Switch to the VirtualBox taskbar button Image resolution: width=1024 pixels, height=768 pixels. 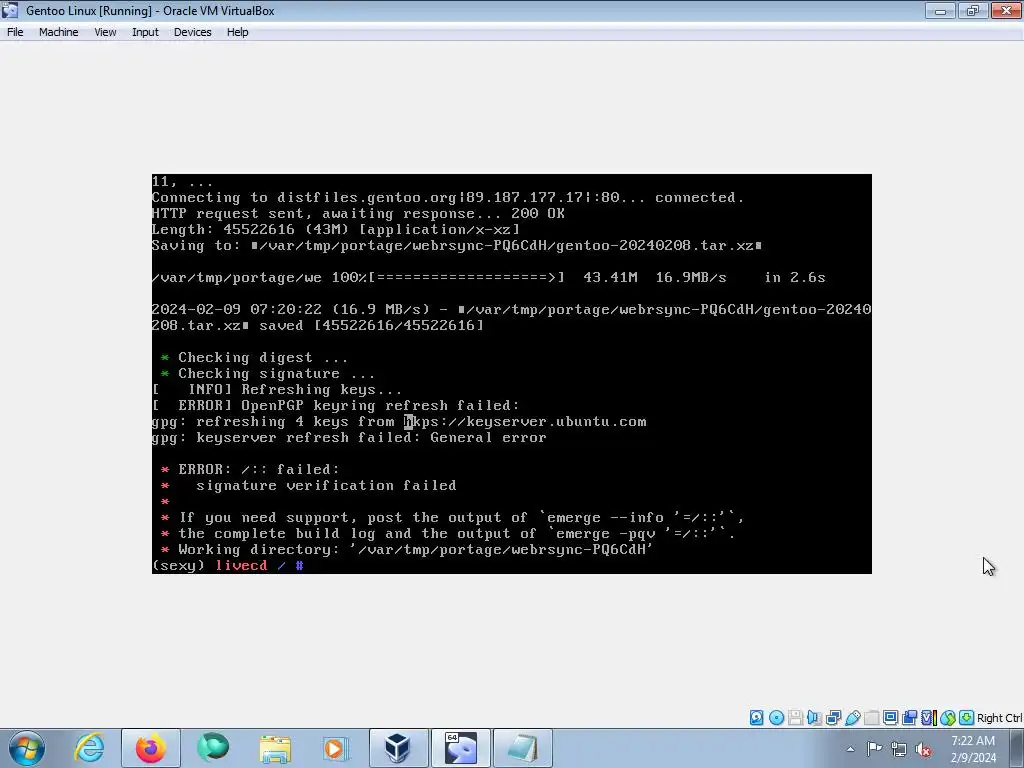click(398, 748)
